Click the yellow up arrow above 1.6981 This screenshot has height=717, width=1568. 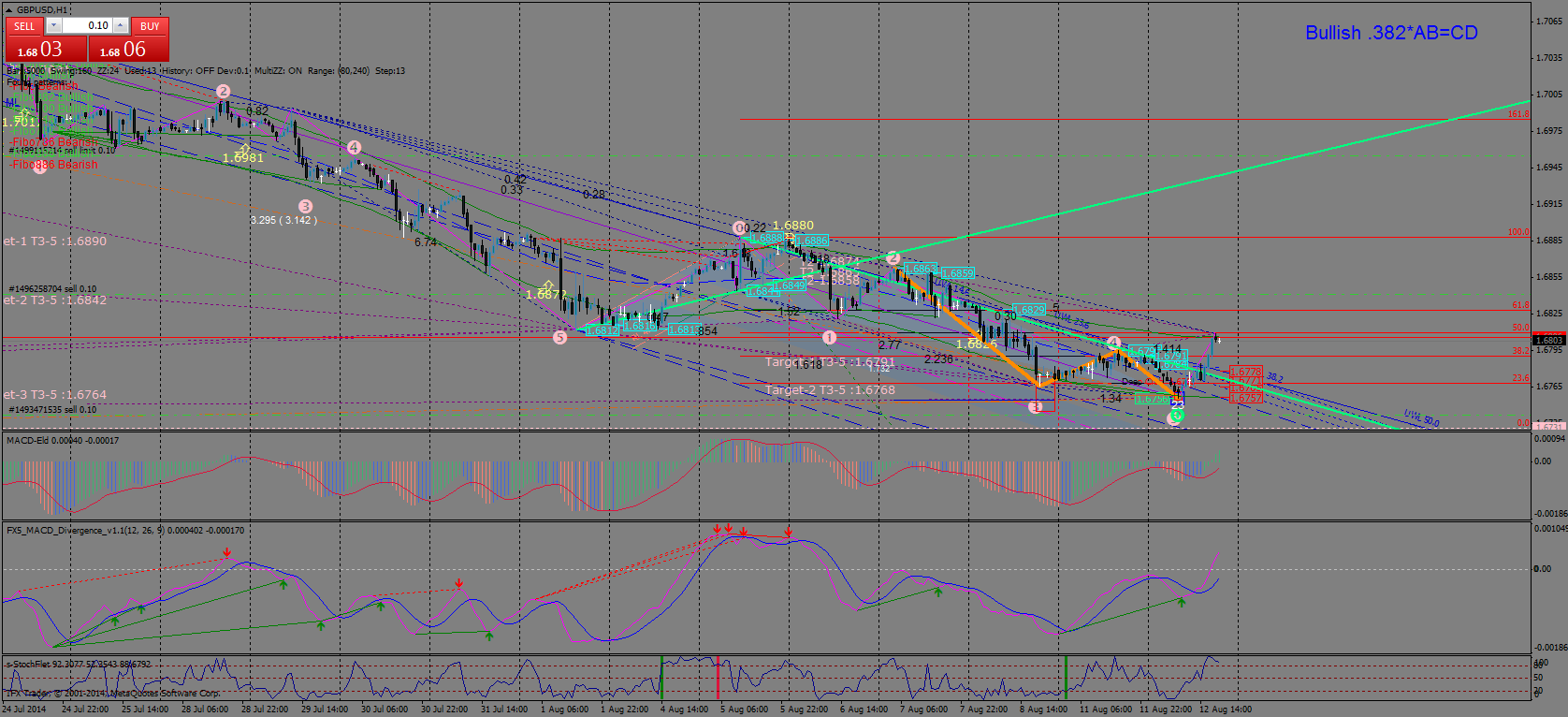(245, 148)
